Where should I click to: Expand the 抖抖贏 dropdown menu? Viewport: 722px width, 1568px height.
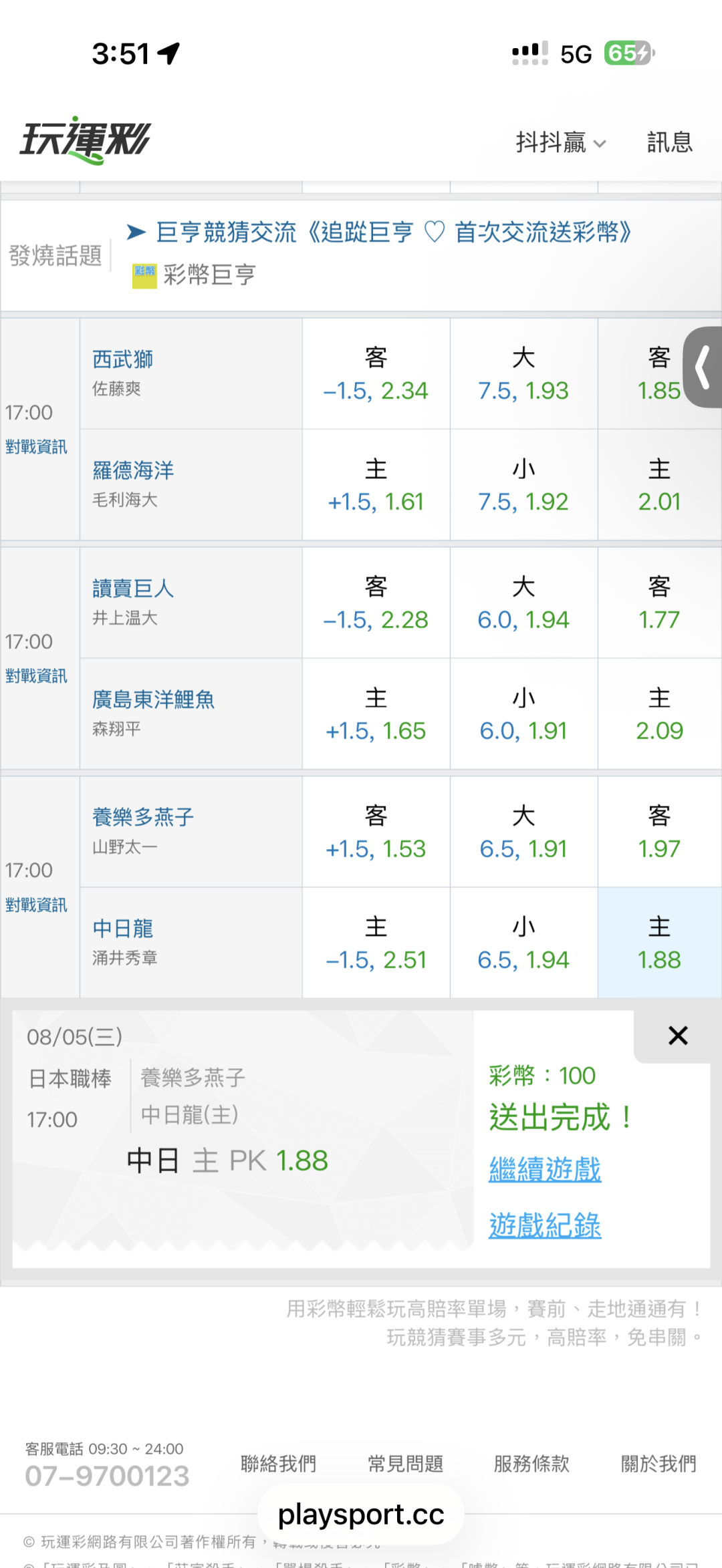(560, 142)
